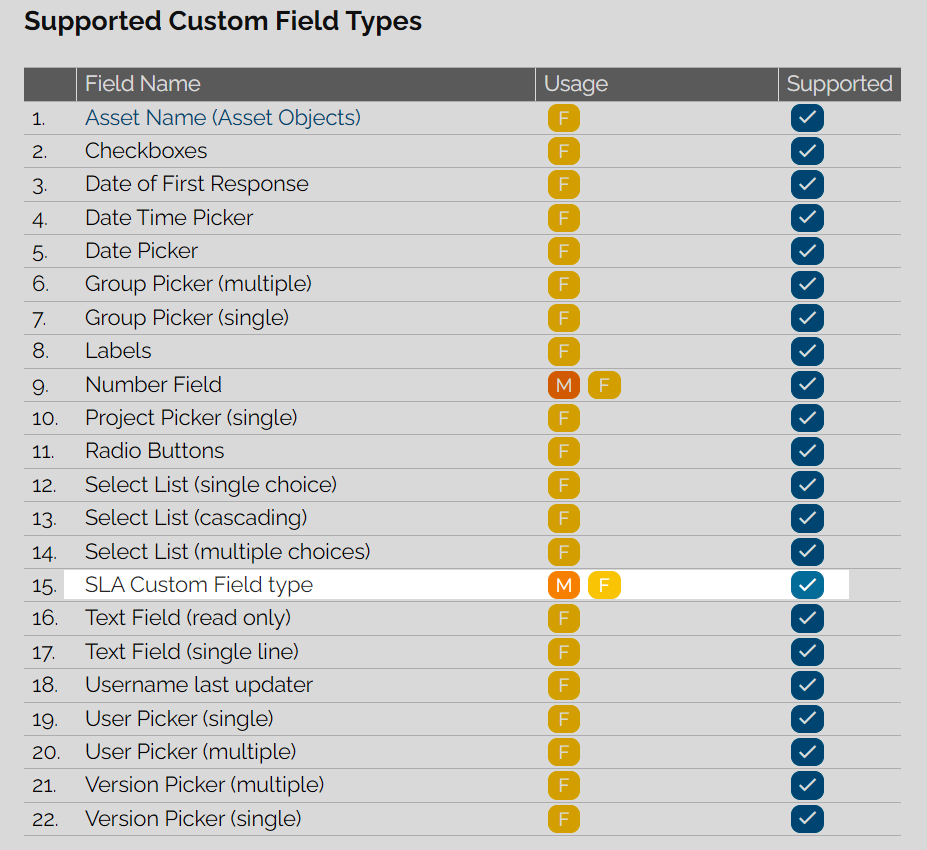Image resolution: width=927 pixels, height=850 pixels.
Task: Click the F badge in Number Field row
Action: pos(604,385)
